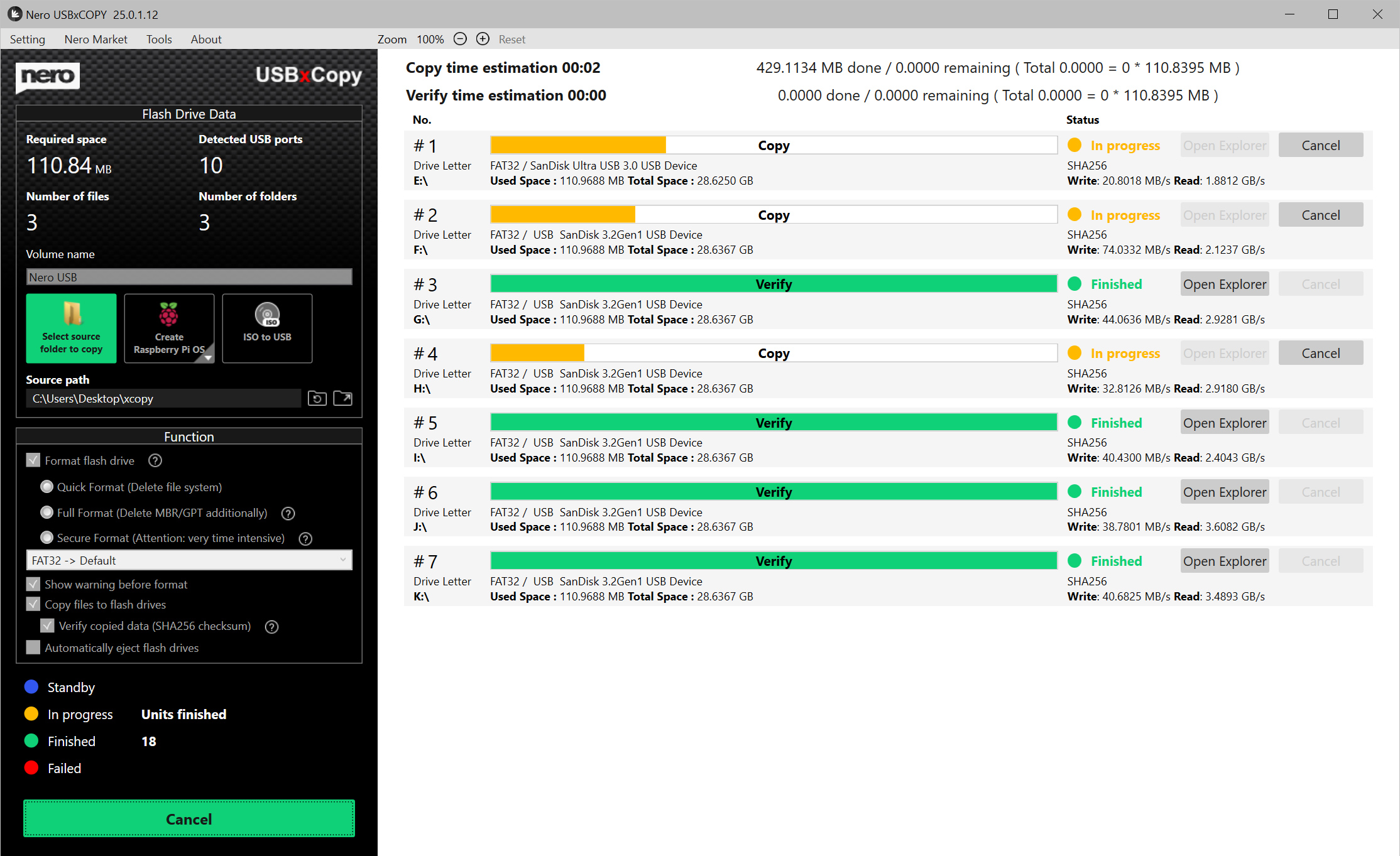Click drive #5 verify progress bar
This screenshot has width=1400, height=856.
click(x=774, y=423)
